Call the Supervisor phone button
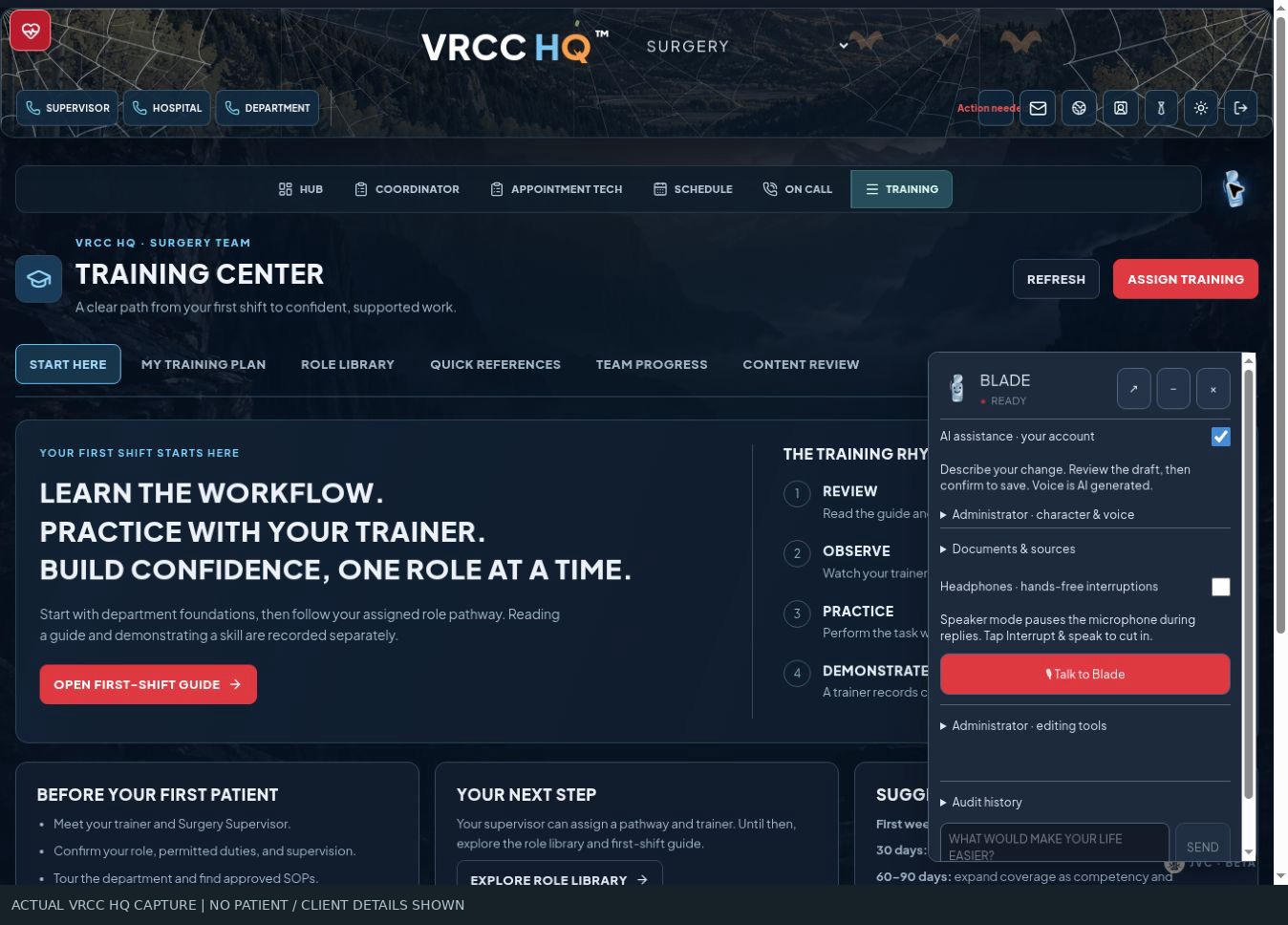 (x=67, y=108)
